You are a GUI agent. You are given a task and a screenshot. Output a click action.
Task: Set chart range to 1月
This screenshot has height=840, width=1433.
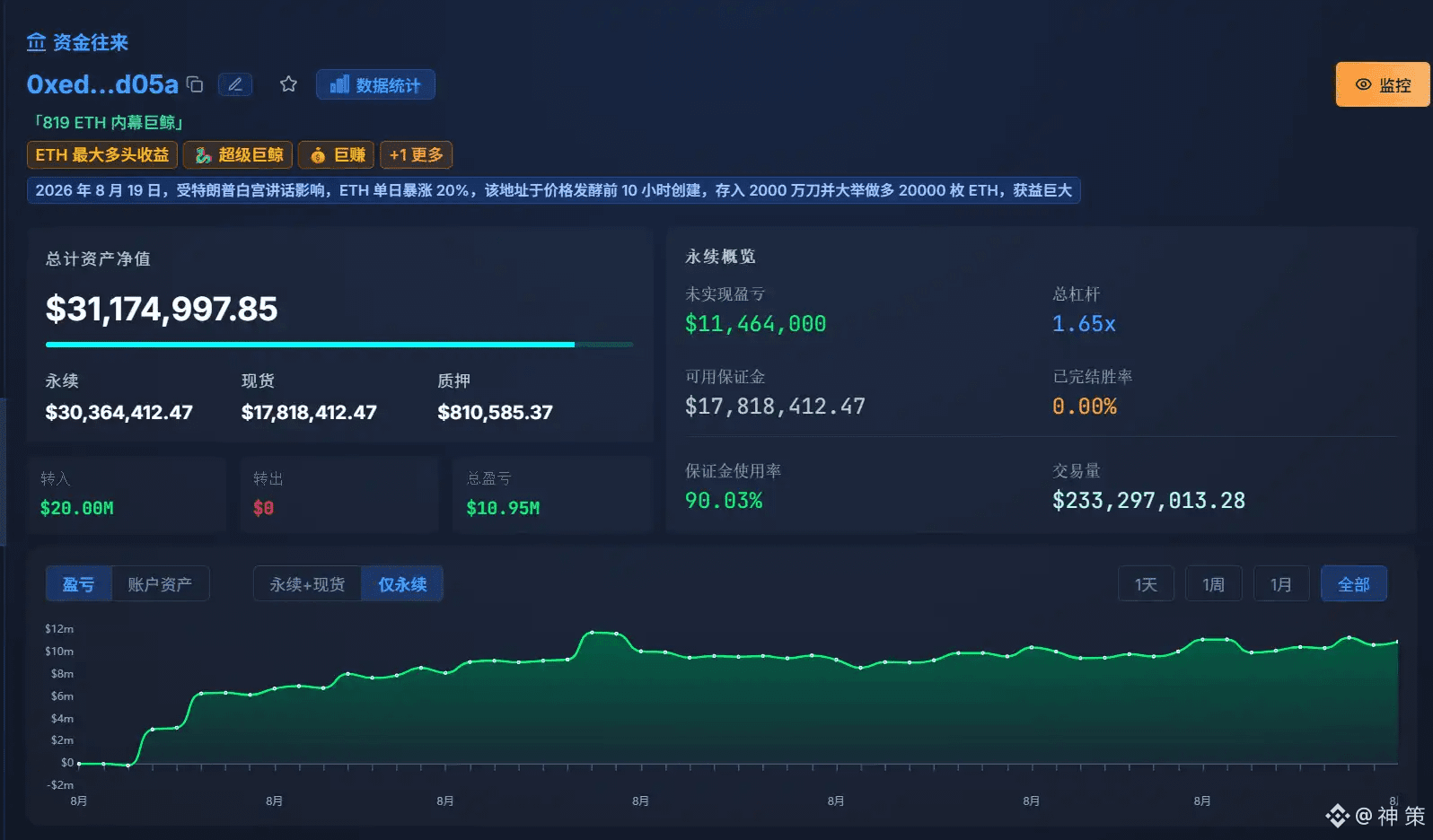coord(1280,584)
